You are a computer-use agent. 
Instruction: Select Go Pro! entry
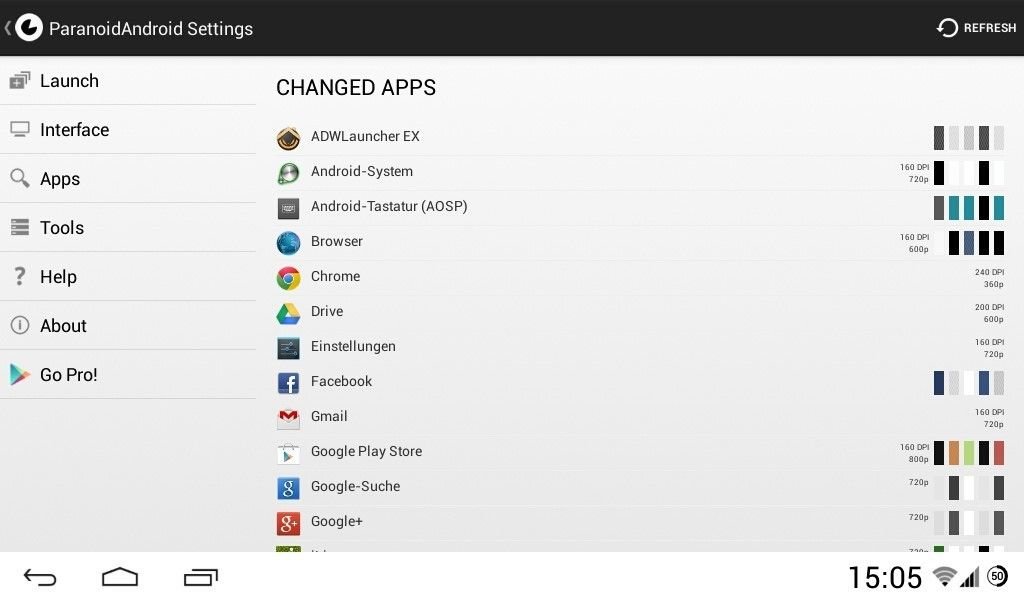tap(128, 374)
